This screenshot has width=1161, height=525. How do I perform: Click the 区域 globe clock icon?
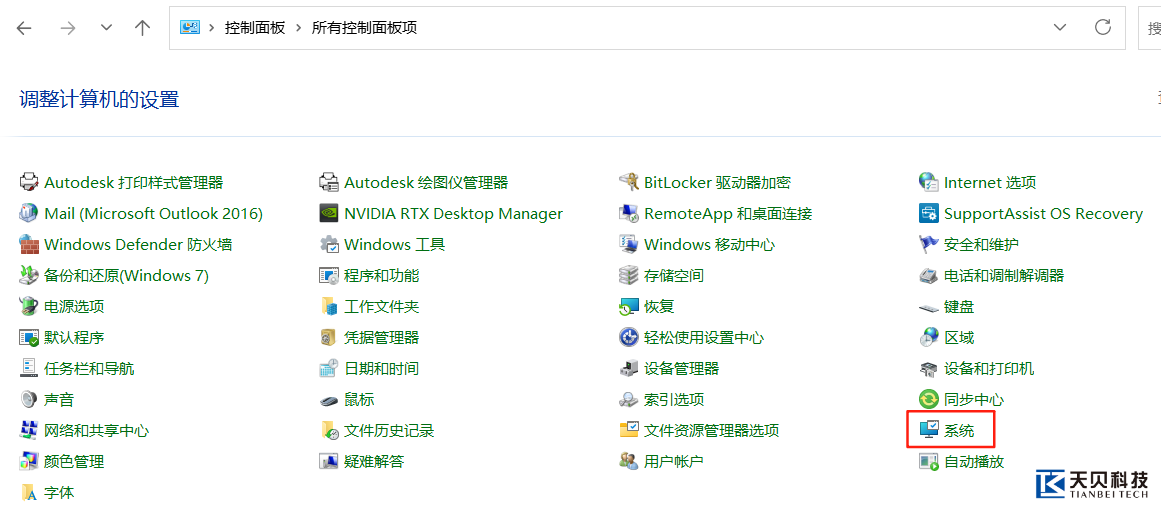929,338
